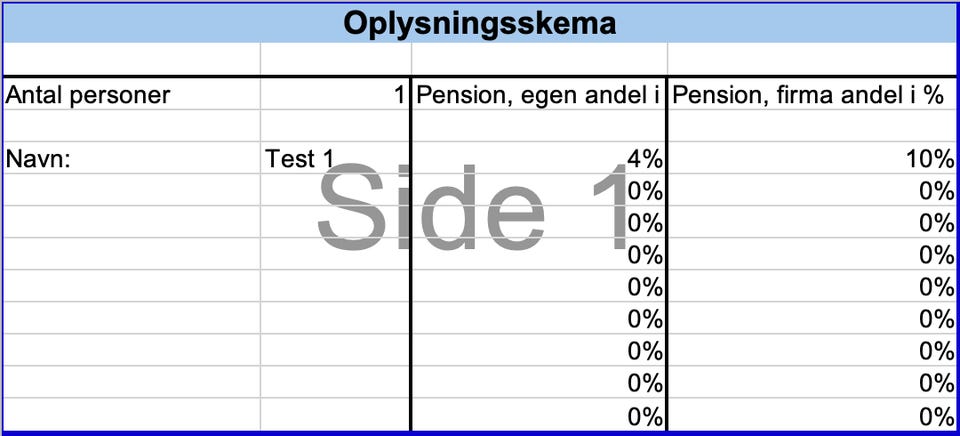Select the empty cell directly below Test 1
960x436 pixels.
335,190
